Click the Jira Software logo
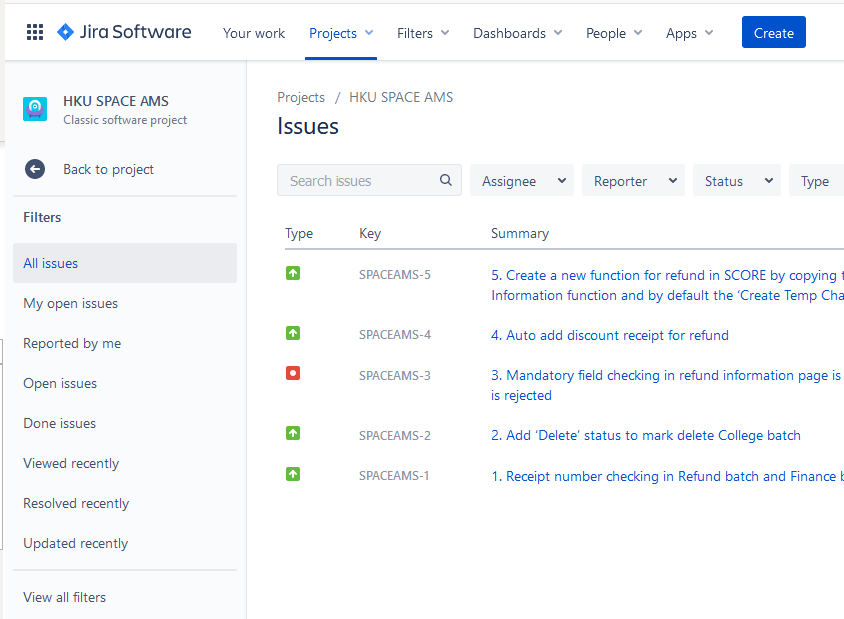 (124, 32)
